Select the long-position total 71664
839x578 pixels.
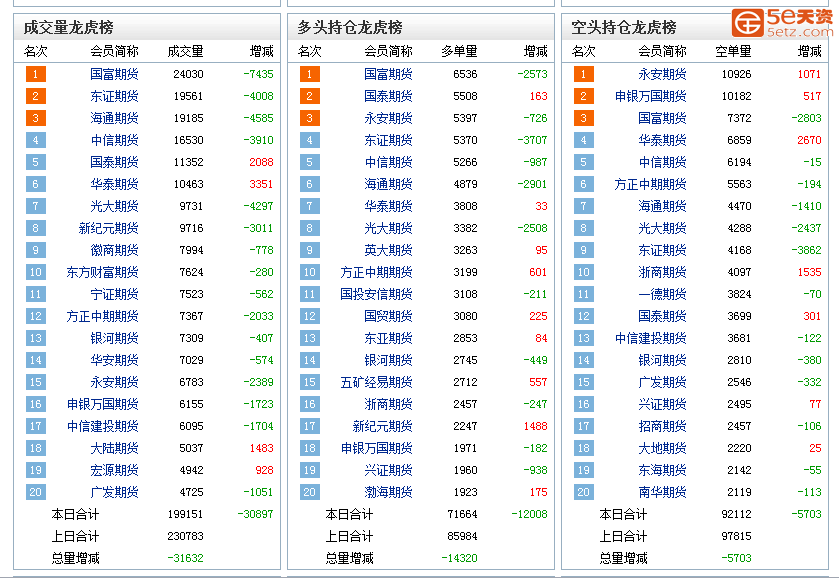point(462,514)
